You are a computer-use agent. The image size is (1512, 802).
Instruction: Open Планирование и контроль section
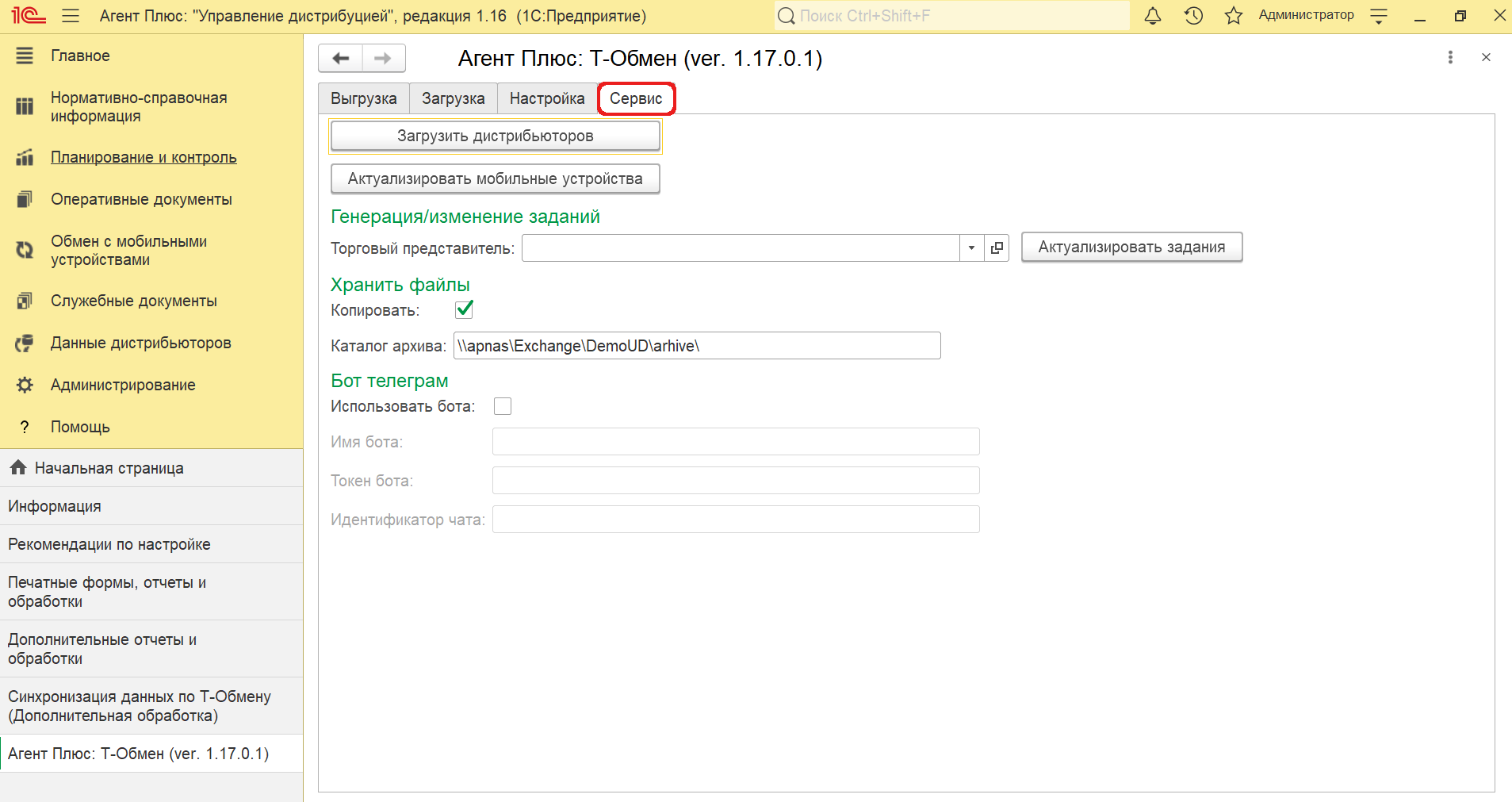click(144, 157)
